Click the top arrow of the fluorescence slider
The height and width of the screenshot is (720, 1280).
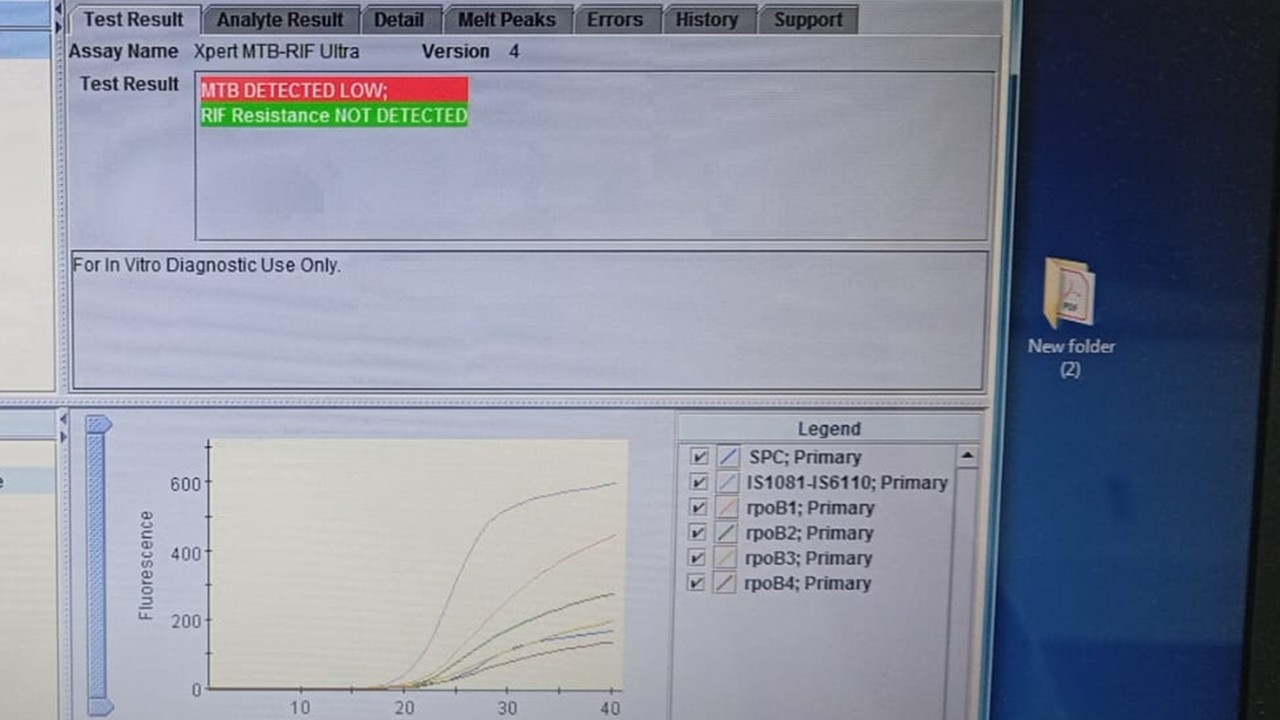[98, 424]
